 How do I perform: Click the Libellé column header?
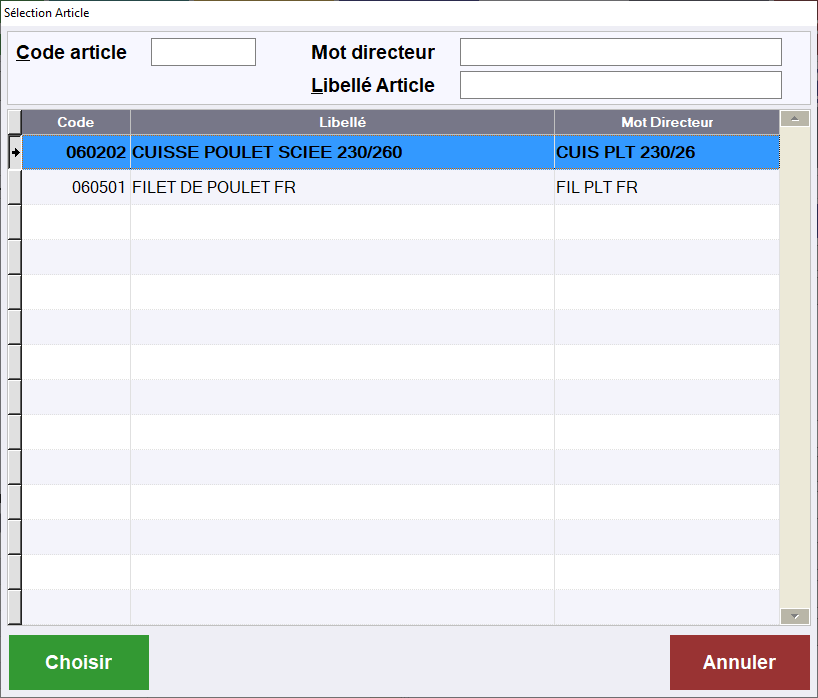pos(342,122)
